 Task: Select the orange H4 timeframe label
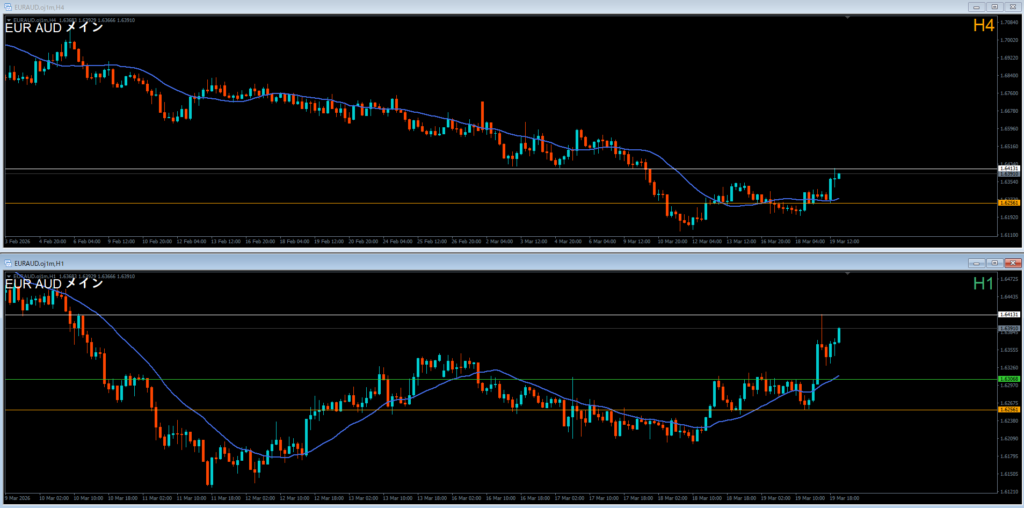(983, 26)
